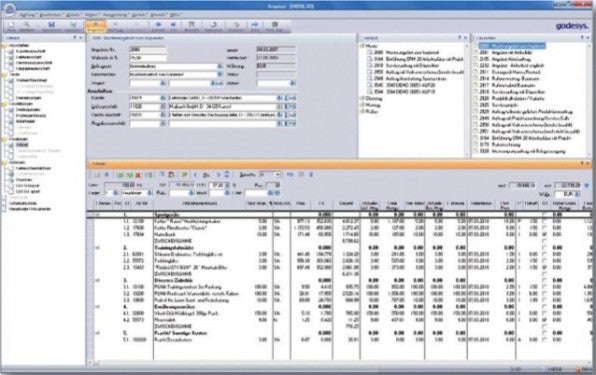Click lookup icon beside the Lieferanschrift number field
Viewport: 596px width, 375px height.
pos(163,106)
